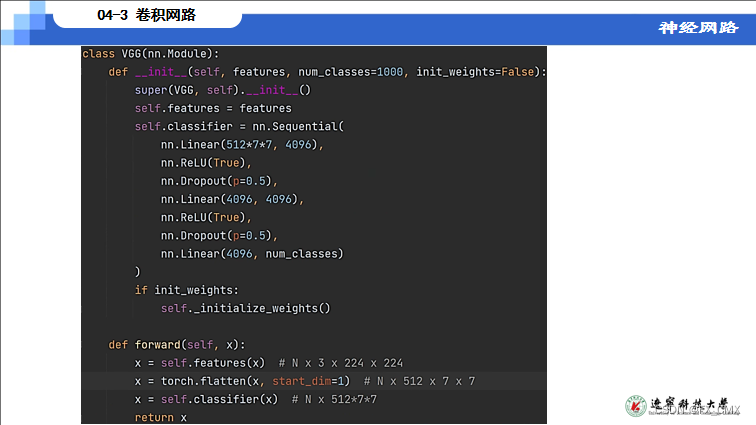
Task: Click the 'nn.Linear(4096, num_classes)' line
Action: 252,254
